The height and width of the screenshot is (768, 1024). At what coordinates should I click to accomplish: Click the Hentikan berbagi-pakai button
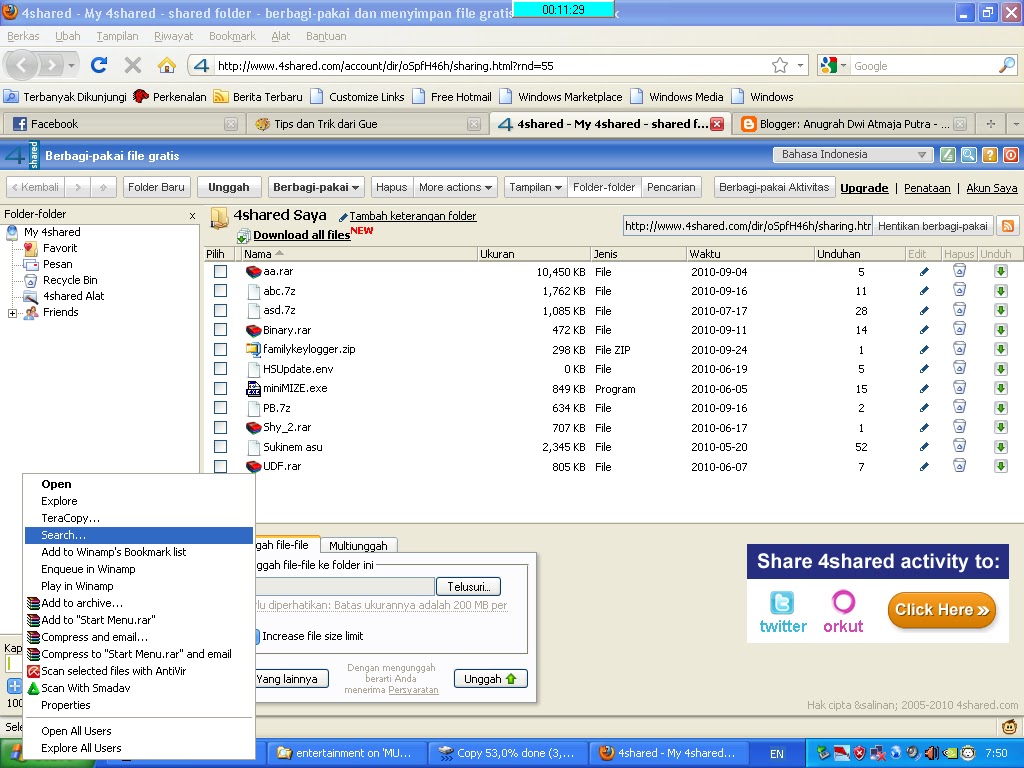(933, 226)
